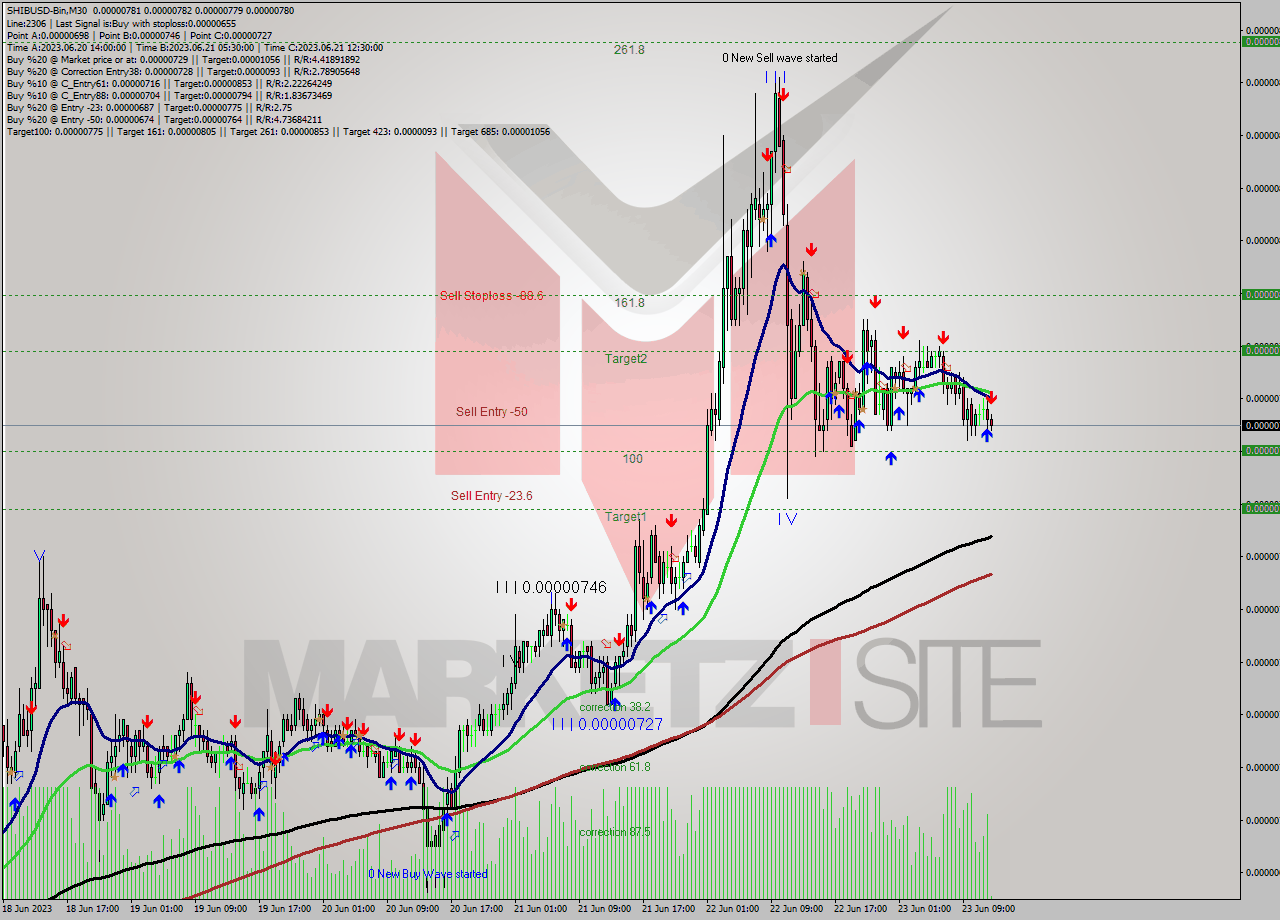Select the '20 Jun 17:00' time axis label
Screen dimensions: 1280x920
pyautogui.click(x=476, y=909)
